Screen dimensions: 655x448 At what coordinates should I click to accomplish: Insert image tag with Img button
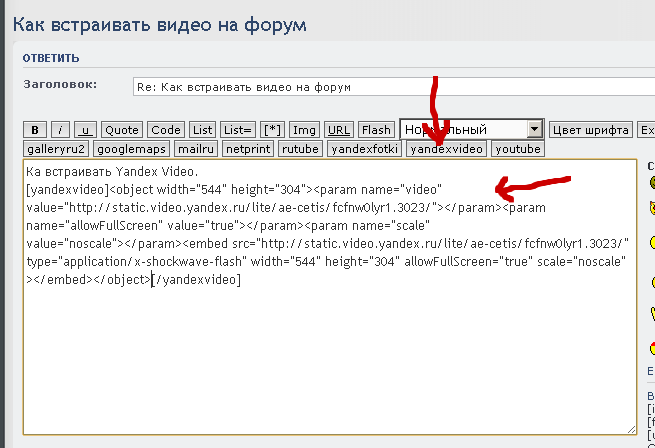coord(305,130)
